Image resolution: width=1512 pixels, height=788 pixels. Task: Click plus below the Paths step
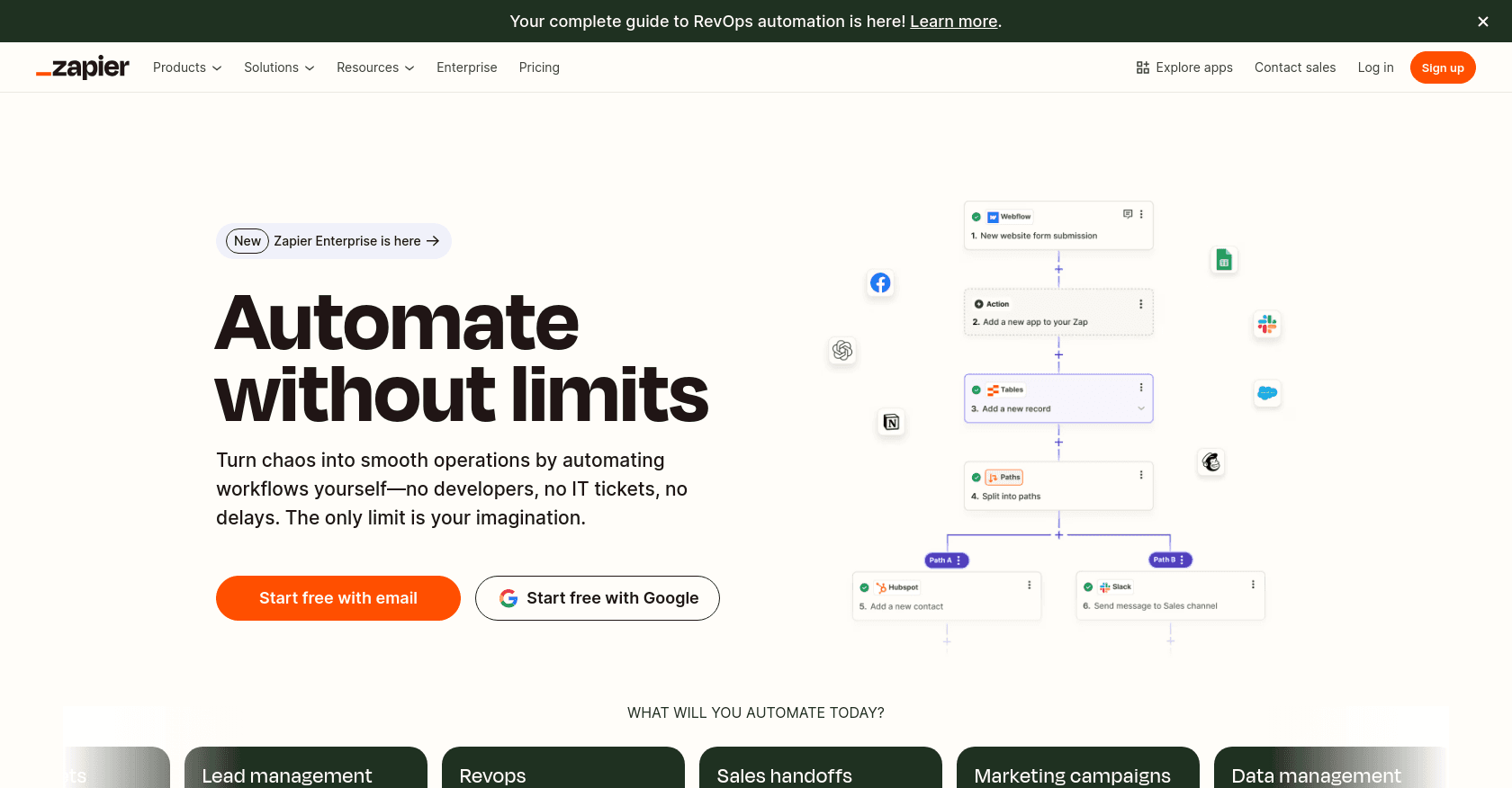coord(1058,534)
